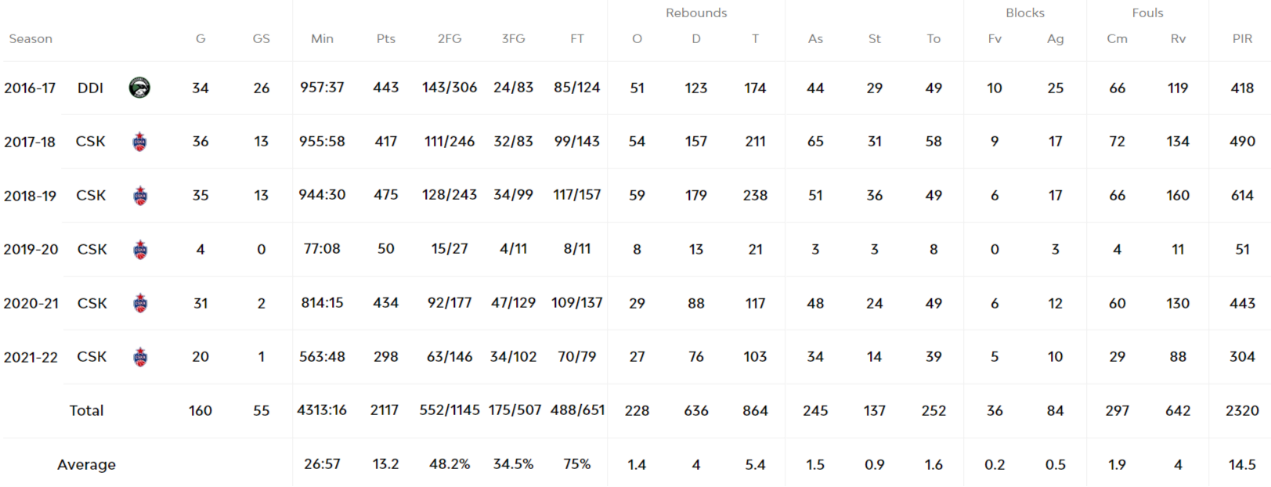
Task: Open the 2018-19 season link
Action: coord(30,196)
